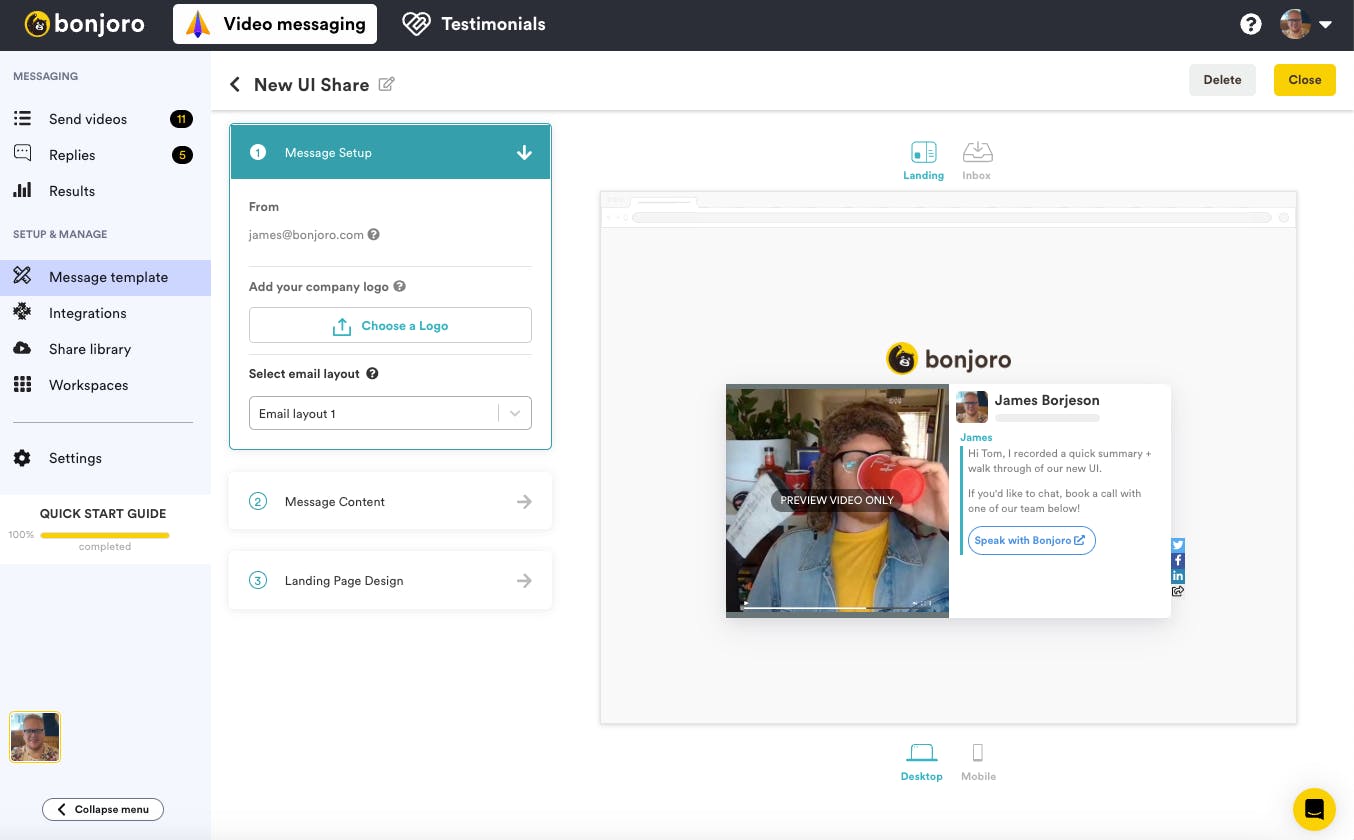Open Message template in sidebar
The height and width of the screenshot is (840, 1354).
[105, 277]
